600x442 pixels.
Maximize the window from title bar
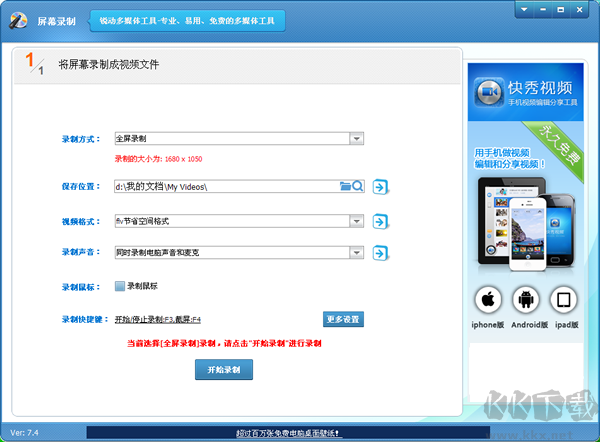pyautogui.click(x=561, y=10)
